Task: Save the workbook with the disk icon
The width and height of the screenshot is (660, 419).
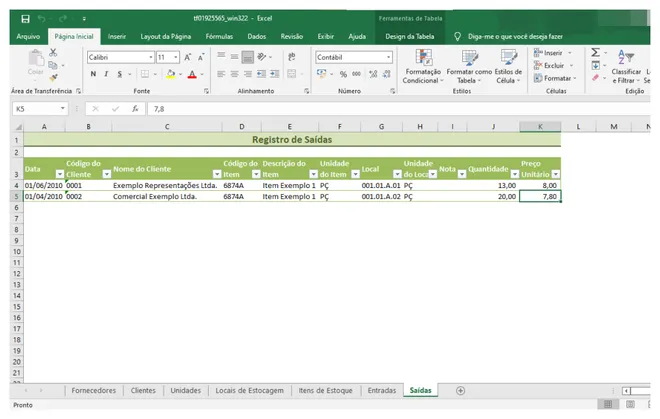Action: pyautogui.click(x=25, y=19)
